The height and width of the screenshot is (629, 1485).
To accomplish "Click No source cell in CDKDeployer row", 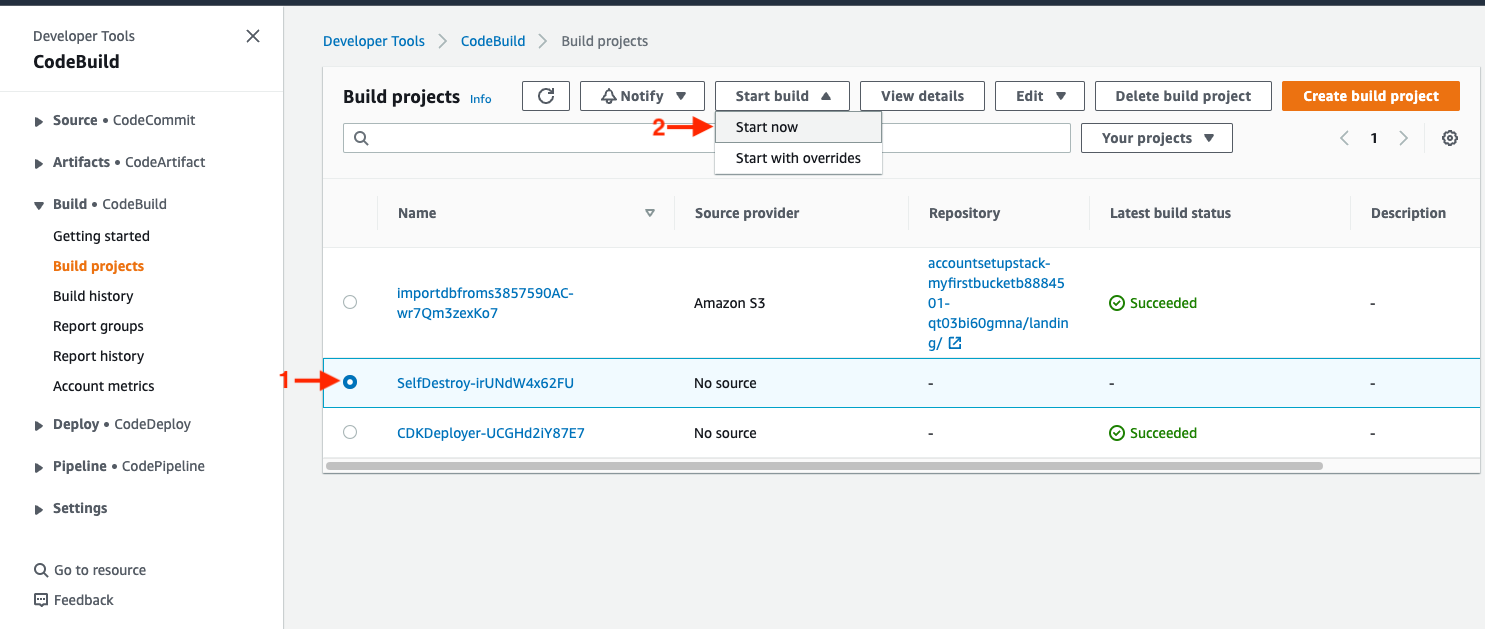I will [x=725, y=433].
